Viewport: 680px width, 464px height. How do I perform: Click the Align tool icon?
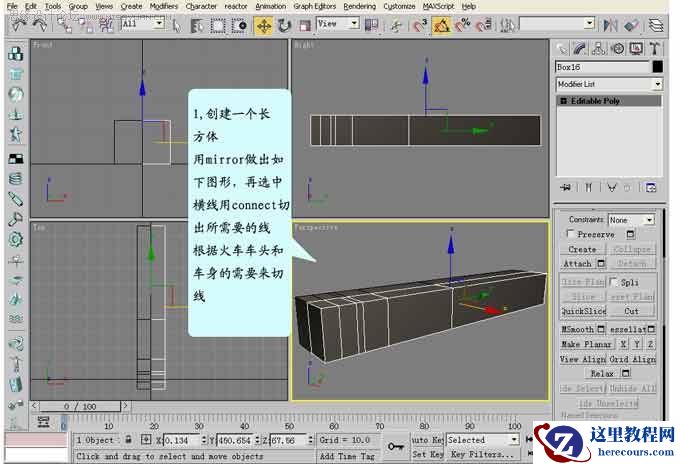[631, 25]
